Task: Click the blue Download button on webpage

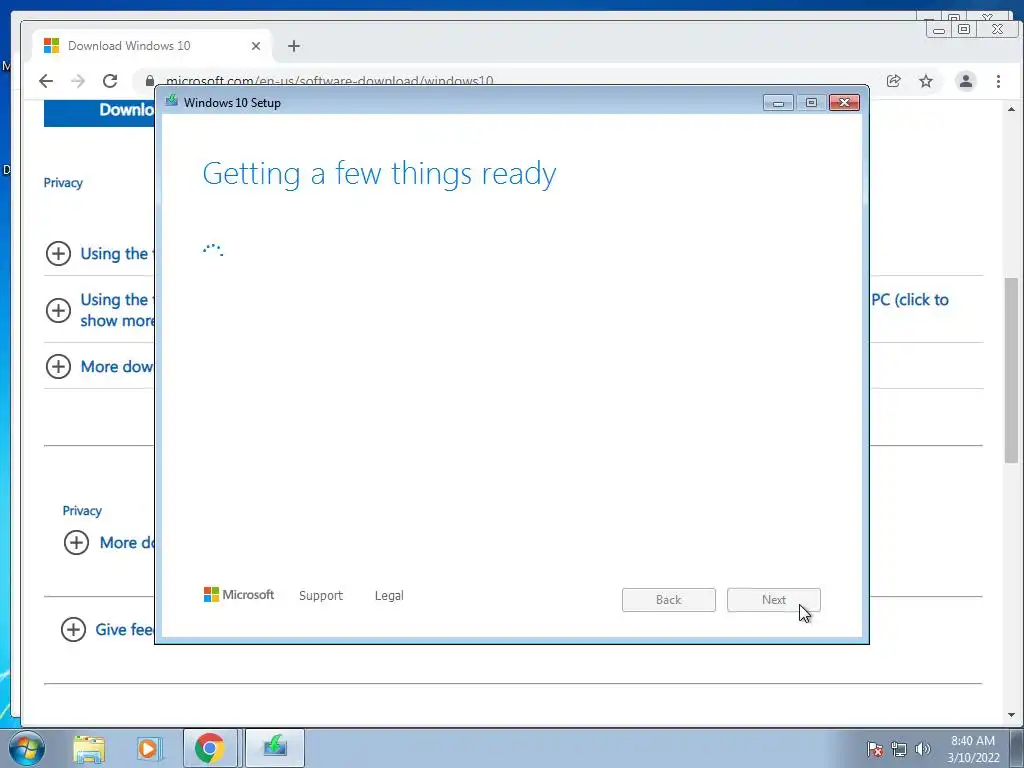Action: coord(99,112)
